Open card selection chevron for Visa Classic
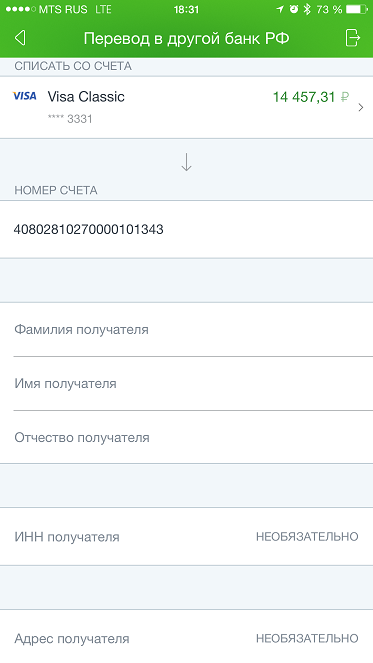 tap(361, 107)
